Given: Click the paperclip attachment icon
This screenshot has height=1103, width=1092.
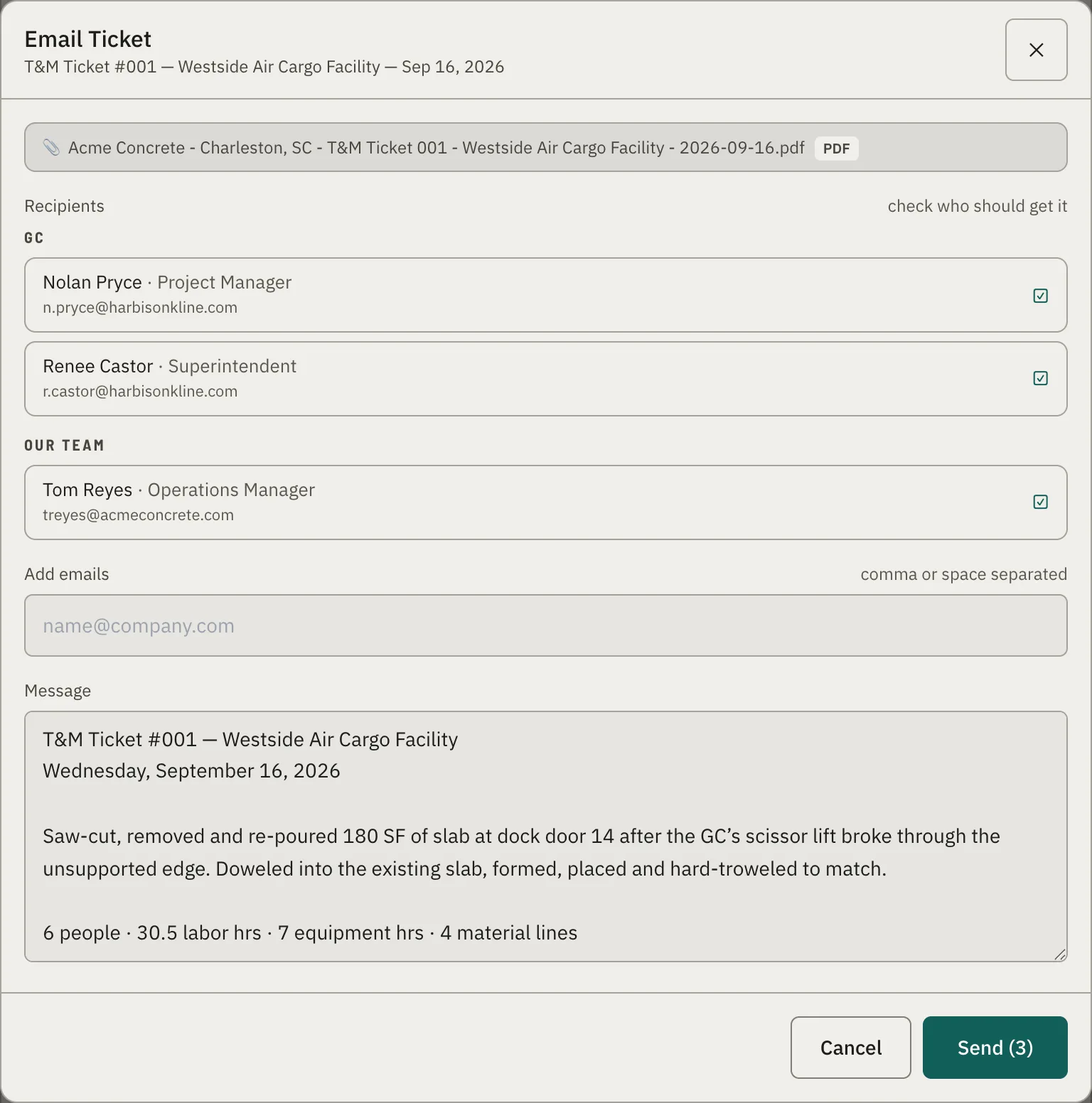Looking at the screenshot, I should (51, 147).
